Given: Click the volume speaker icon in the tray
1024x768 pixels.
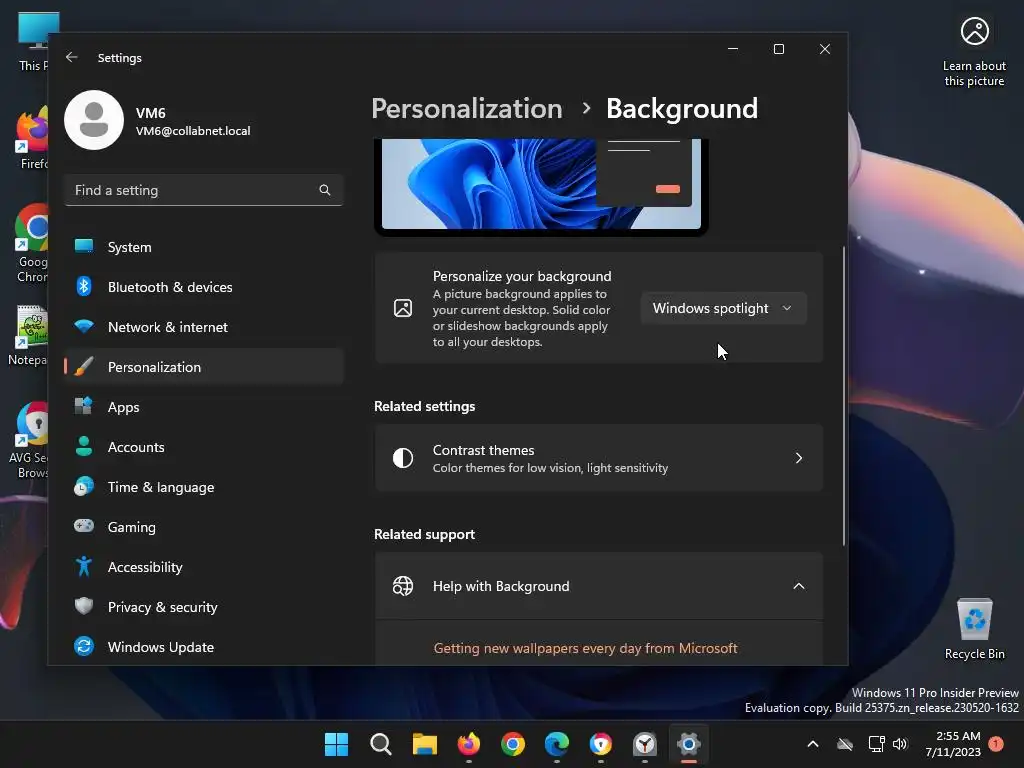Looking at the screenshot, I should pos(900,744).
